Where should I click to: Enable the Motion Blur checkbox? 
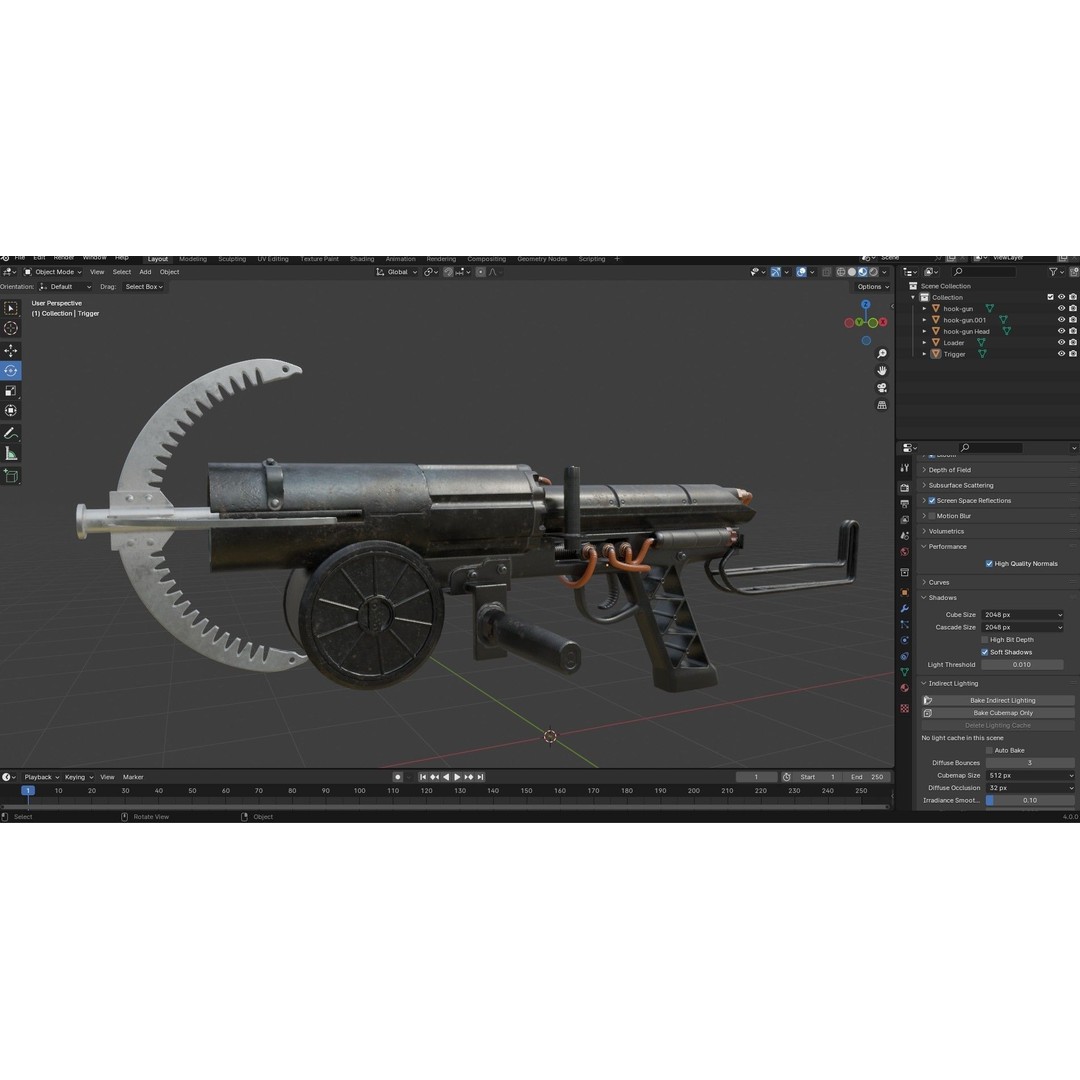[932, 516]
